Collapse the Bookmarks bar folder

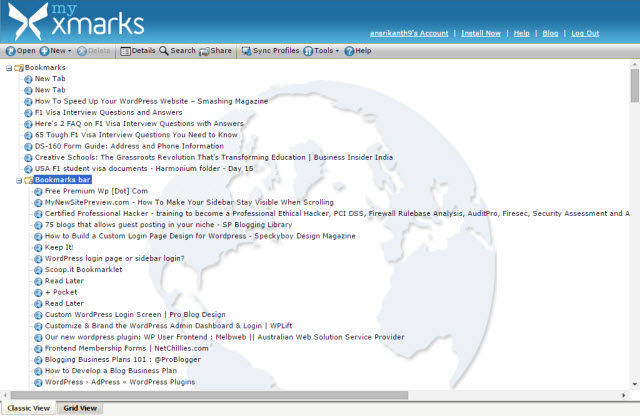[x=19, y=180]
